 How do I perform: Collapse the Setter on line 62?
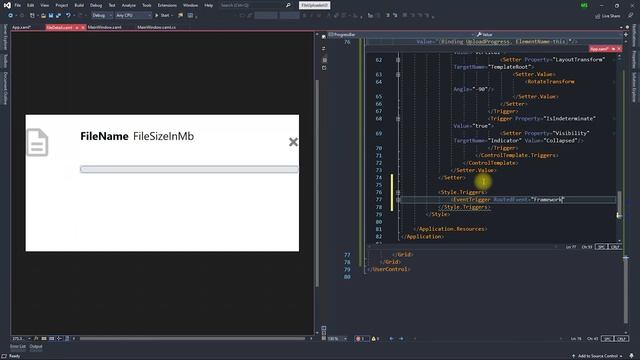click(398, 60)
